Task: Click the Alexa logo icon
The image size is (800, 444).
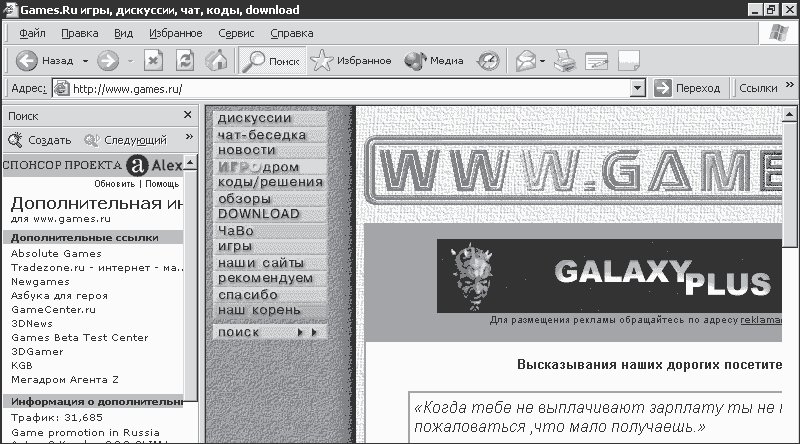Action: (x=137, y=165)
